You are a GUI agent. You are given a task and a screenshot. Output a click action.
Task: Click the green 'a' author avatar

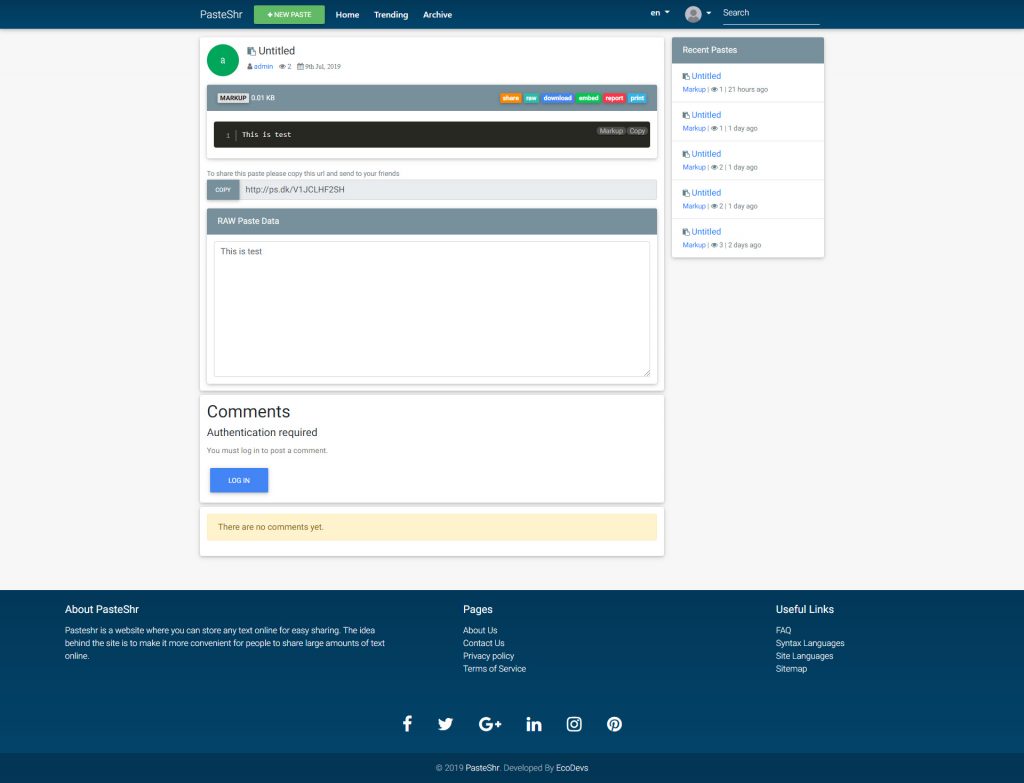click(x=223, y=60)
